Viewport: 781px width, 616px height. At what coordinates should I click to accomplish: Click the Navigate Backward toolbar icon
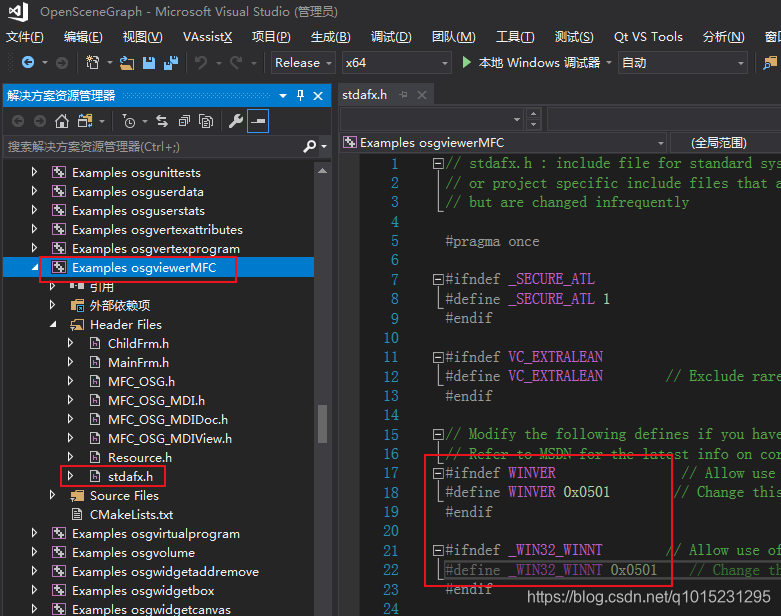(28, 63)
